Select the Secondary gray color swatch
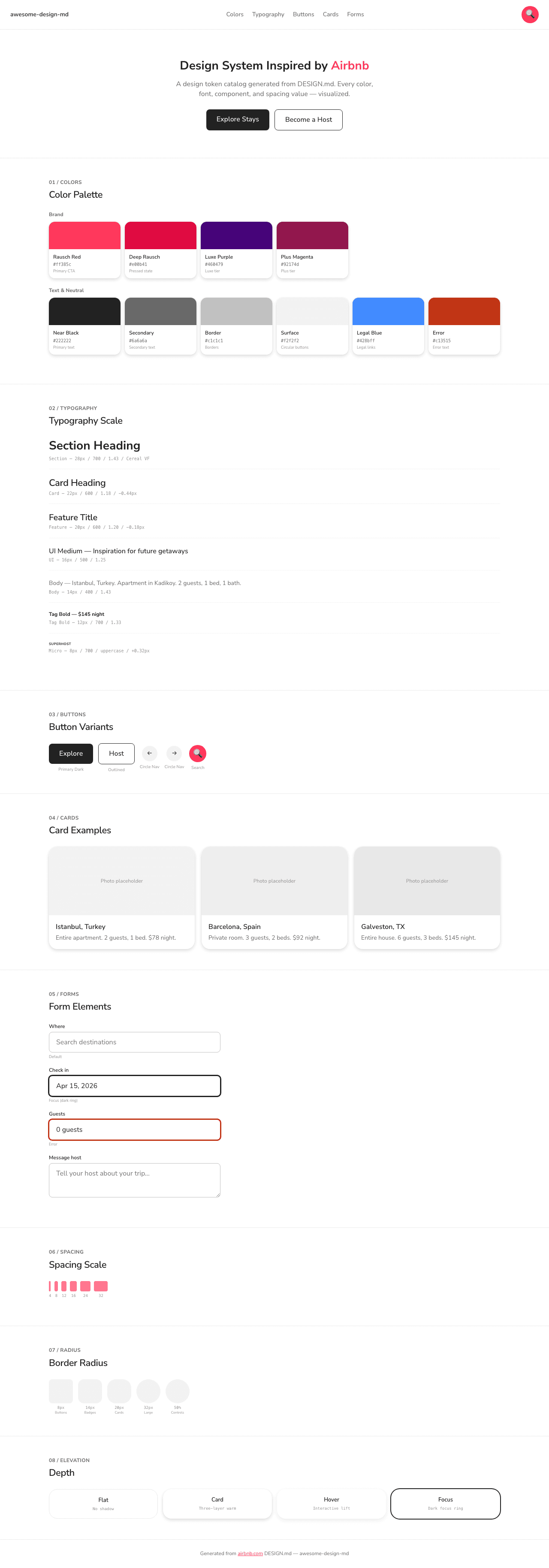This screenshot has width=549, height=1568. coord(161,326)
